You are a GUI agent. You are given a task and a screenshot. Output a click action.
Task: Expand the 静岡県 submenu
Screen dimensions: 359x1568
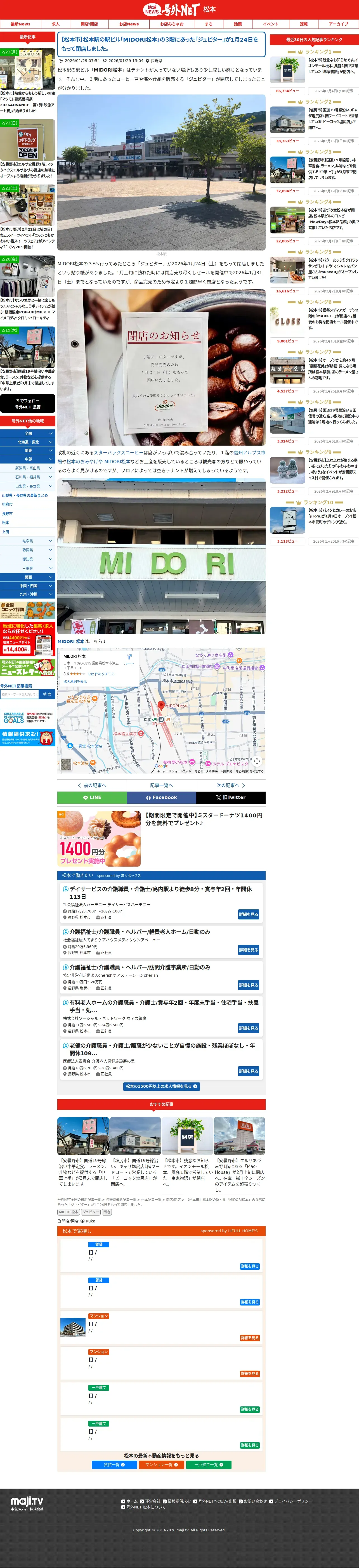click(x=27, y=550)
